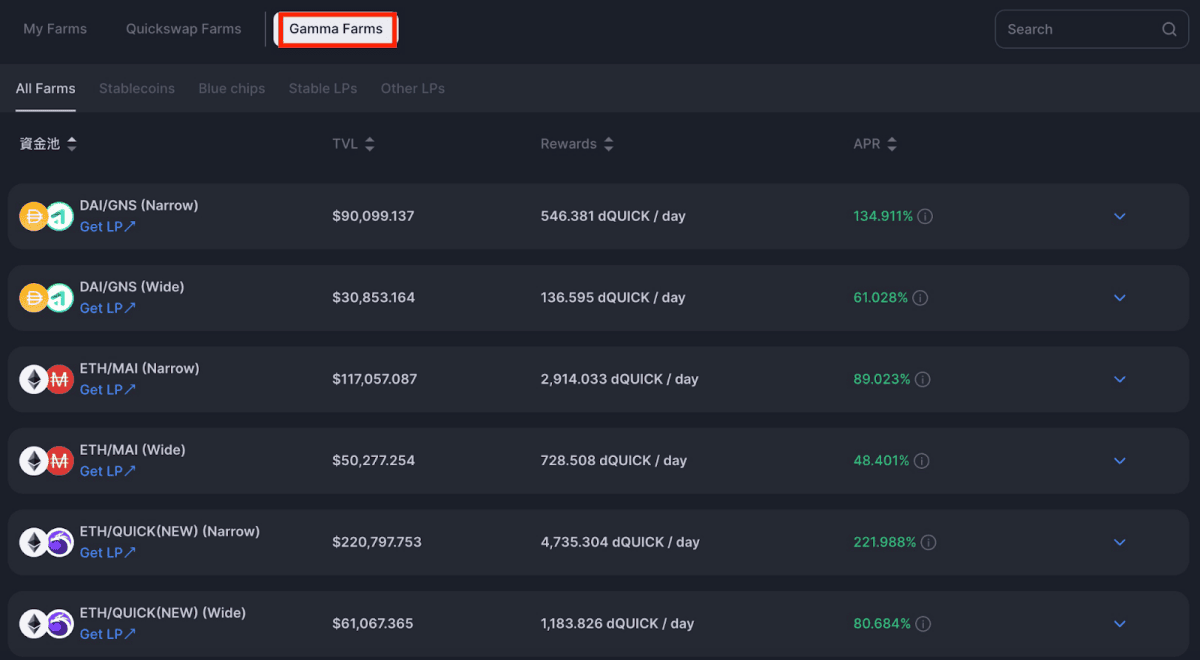Screen dimensions: 1200x660
Task: Click the rewards text 546.381 dQUICK / day
Action: (x=613, y=216)
